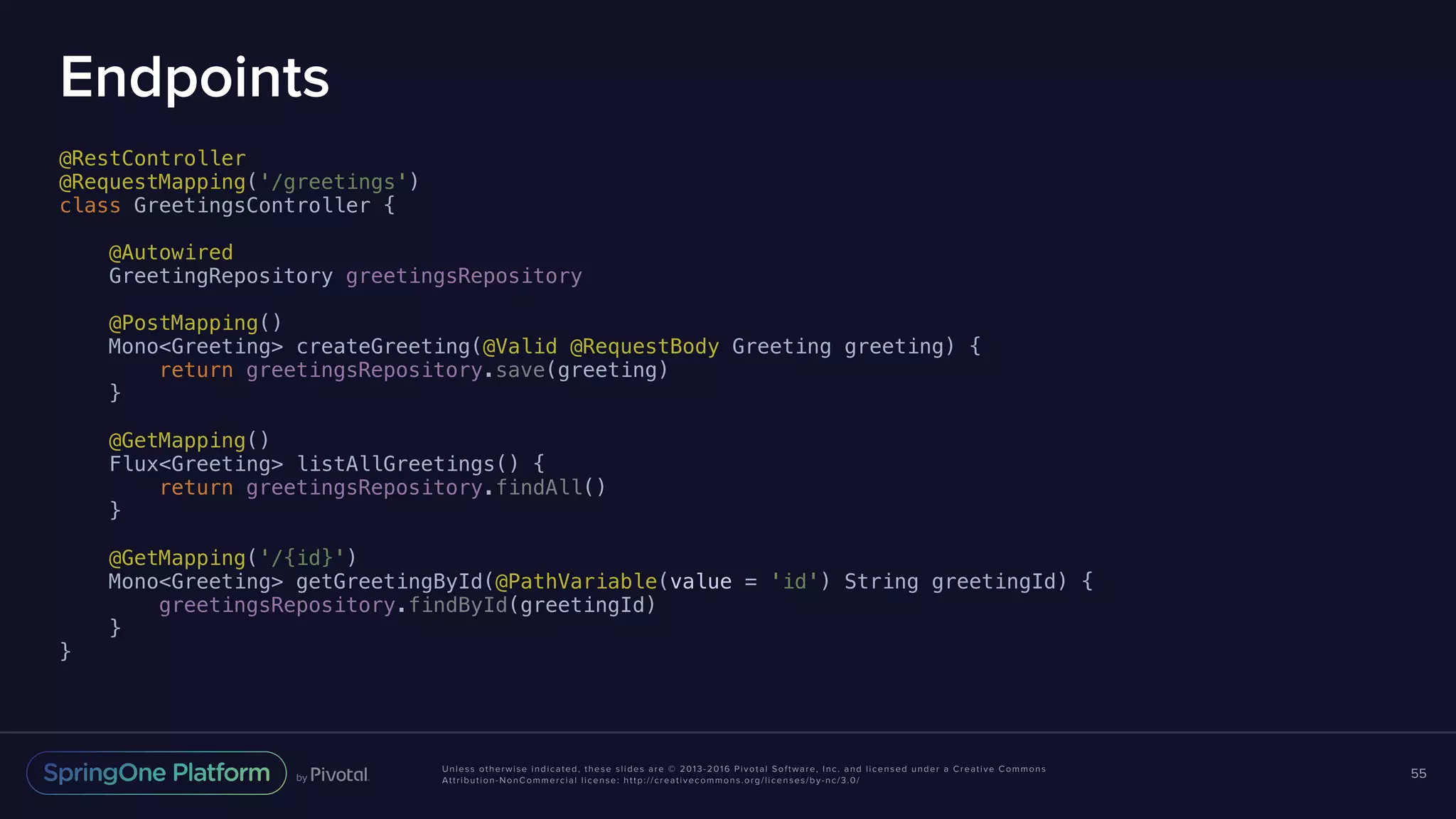Click the copyright notice text in footer

coord(743,769)
